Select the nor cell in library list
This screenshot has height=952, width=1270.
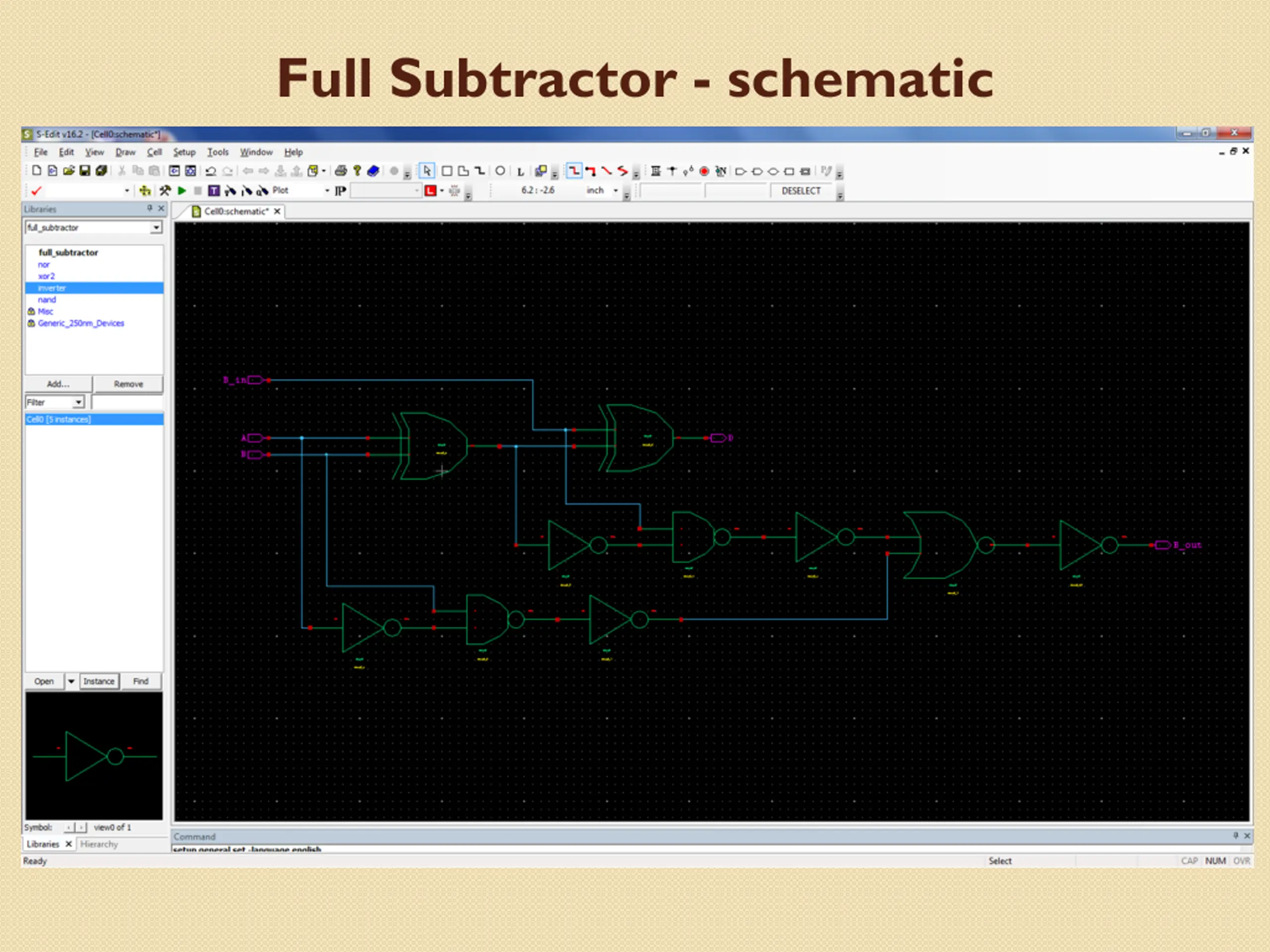click(44, 265)
